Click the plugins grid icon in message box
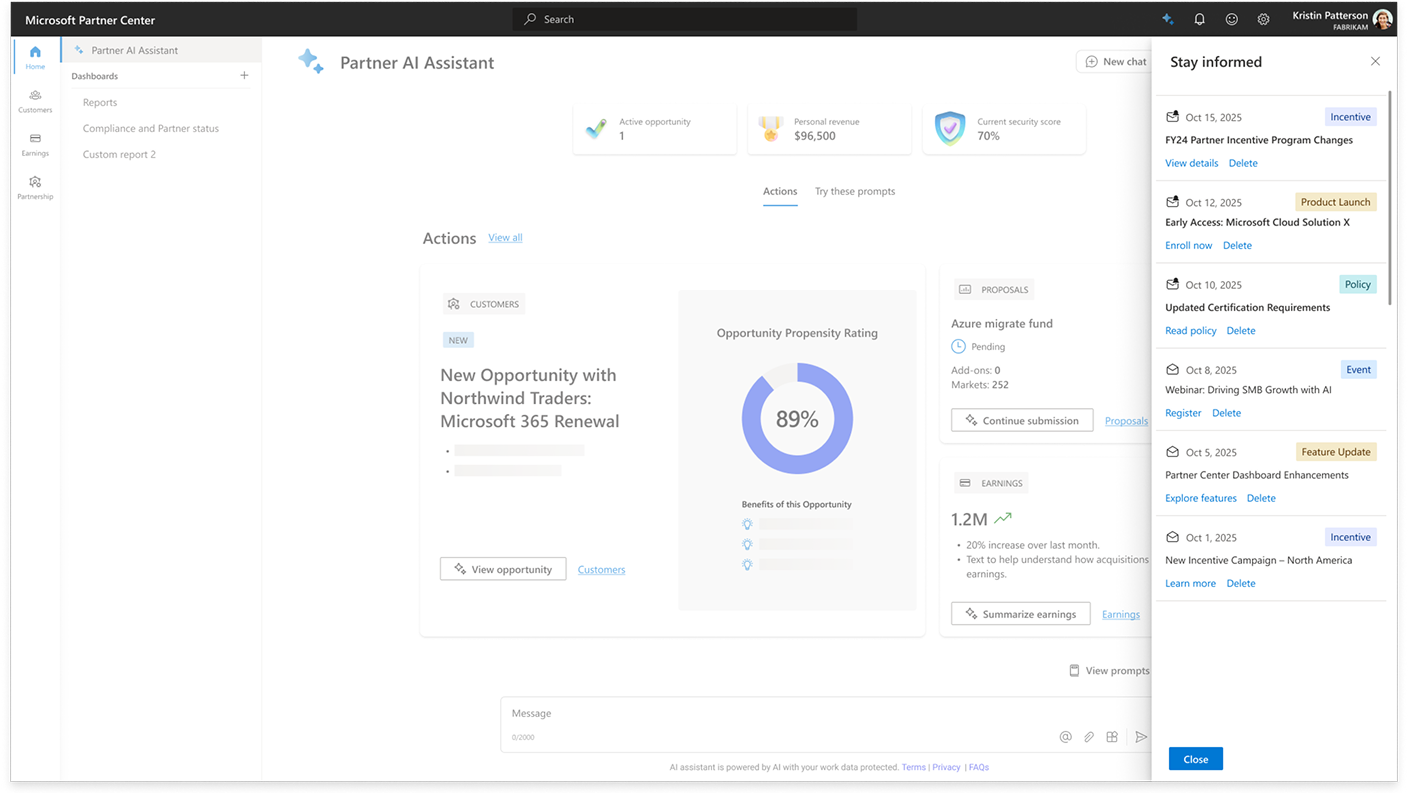 click(x=1112, y=737)
